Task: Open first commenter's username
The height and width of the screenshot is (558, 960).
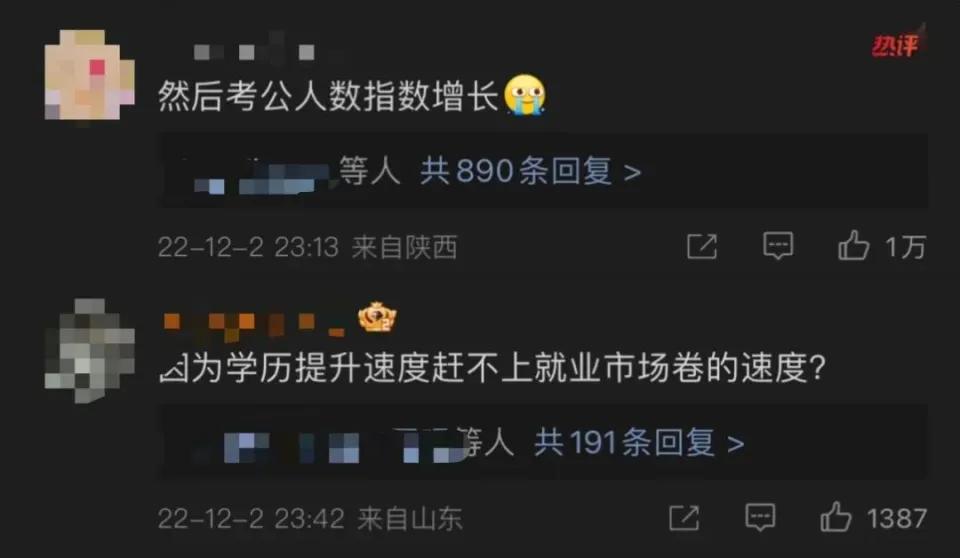Action: [x=254, y=51]
